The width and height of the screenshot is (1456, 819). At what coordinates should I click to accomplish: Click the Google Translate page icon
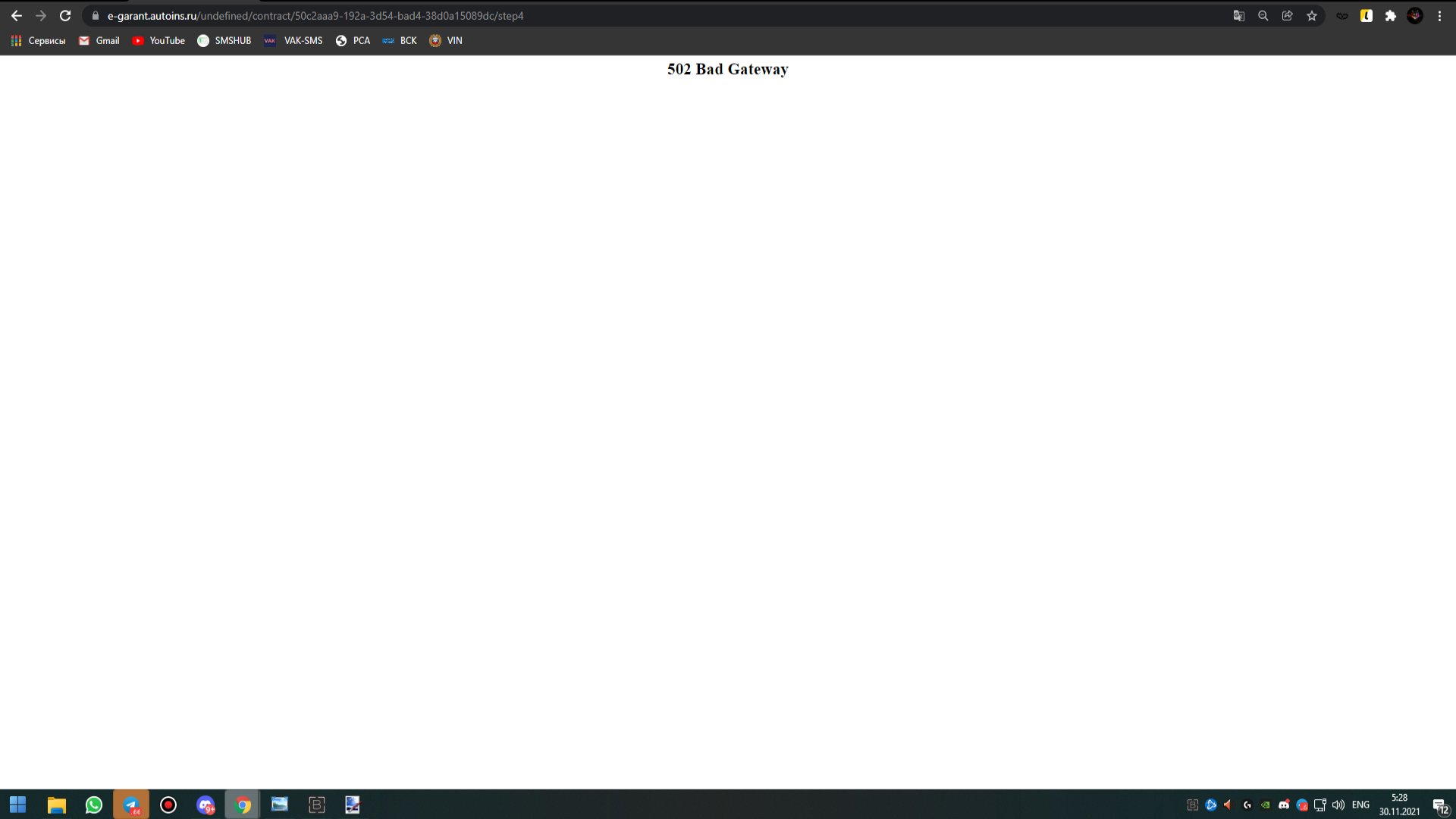[x=1238, y=16]
